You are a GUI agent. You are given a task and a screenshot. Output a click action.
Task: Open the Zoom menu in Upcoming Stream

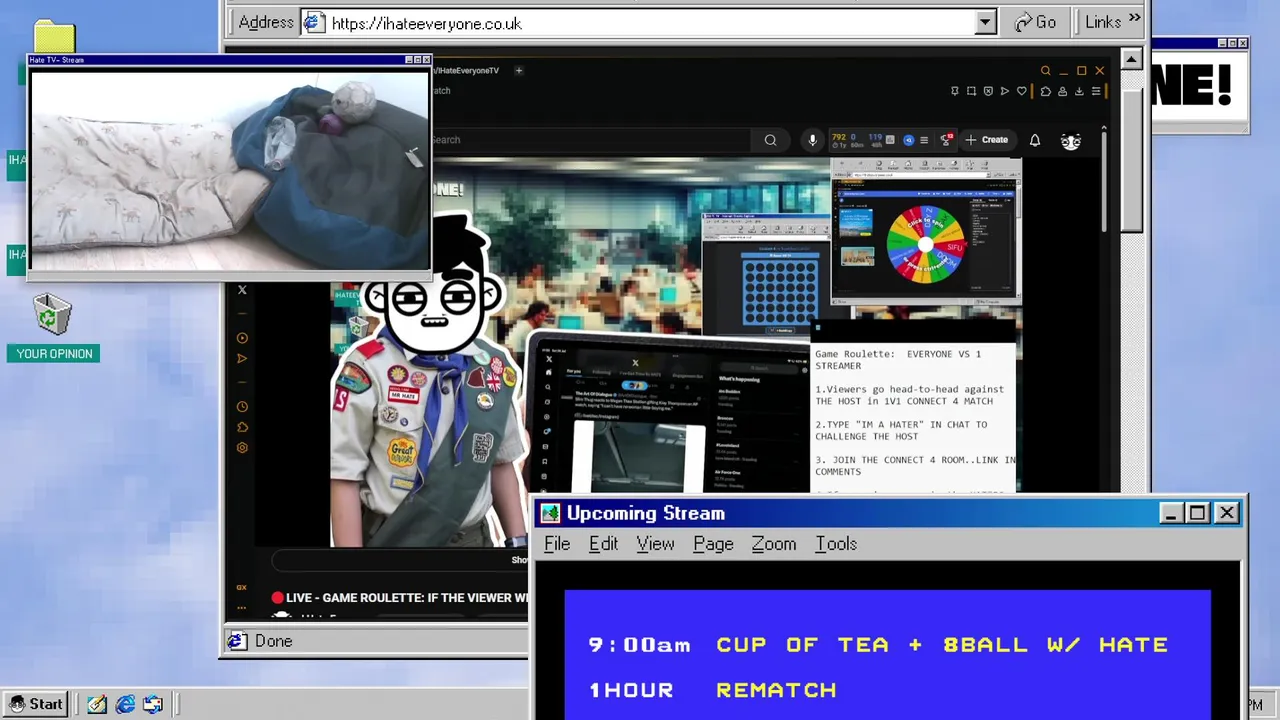(774, 544)
